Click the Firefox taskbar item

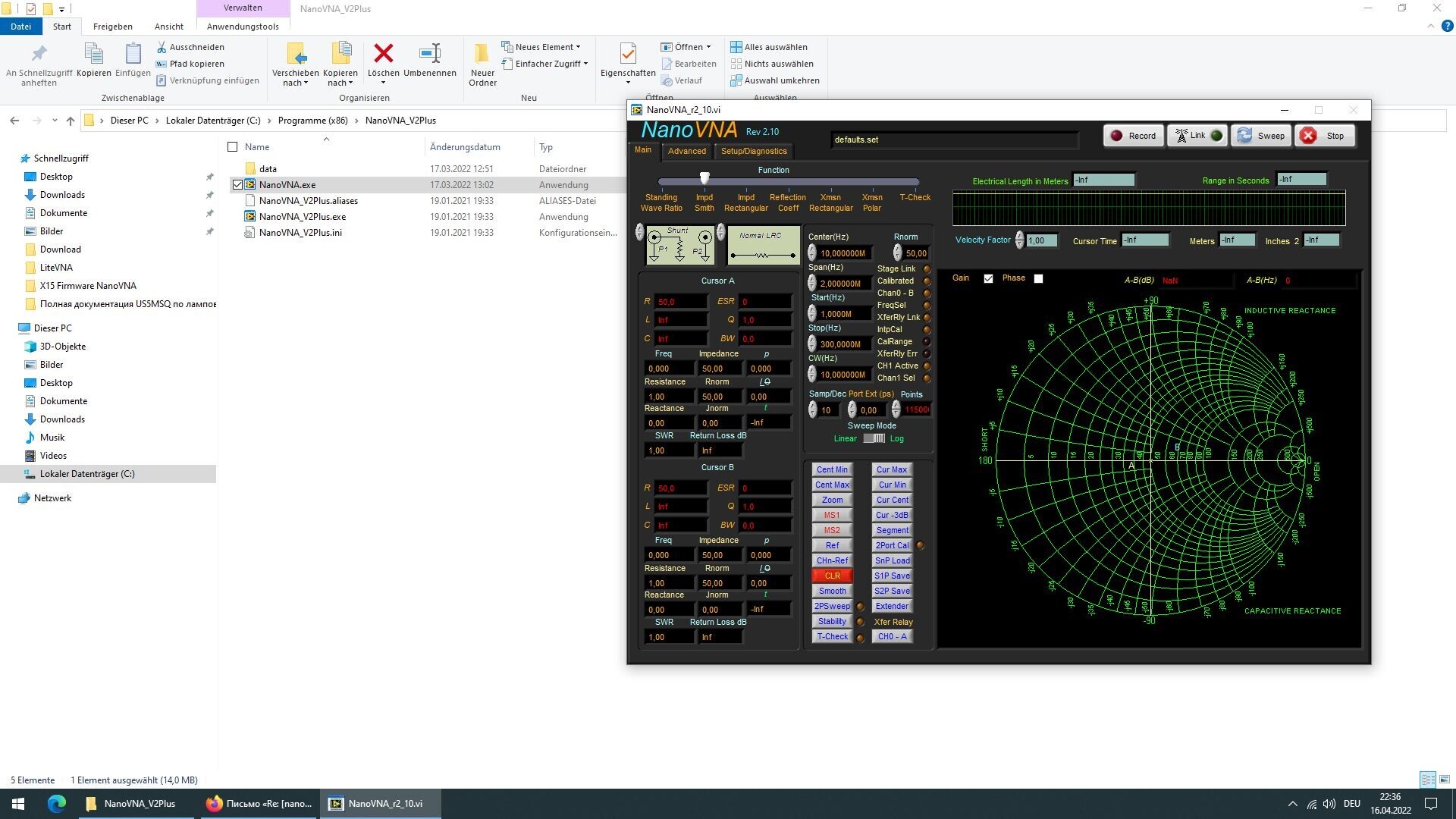click(x=259, y=804)
